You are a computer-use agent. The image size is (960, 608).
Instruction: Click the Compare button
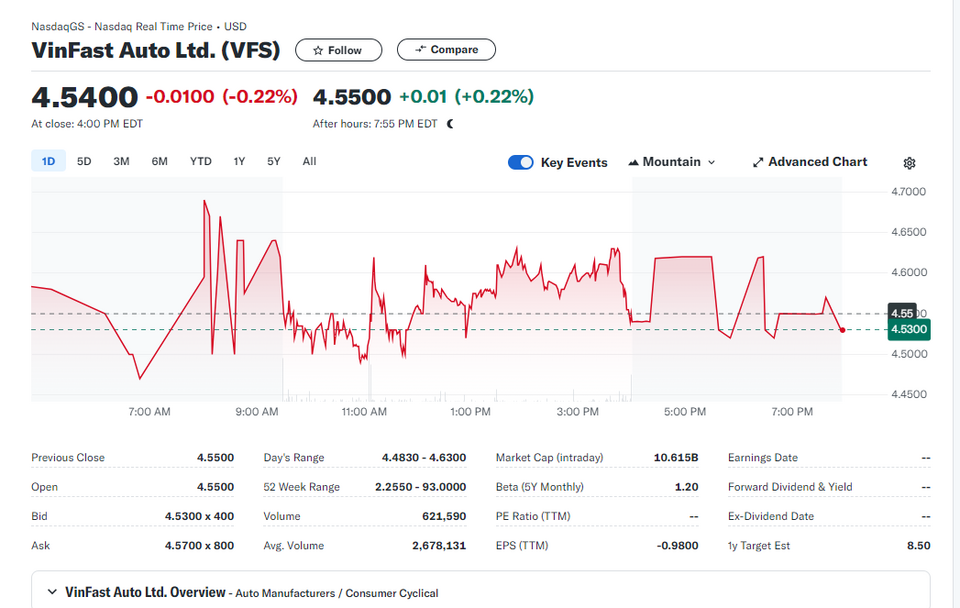446,50
